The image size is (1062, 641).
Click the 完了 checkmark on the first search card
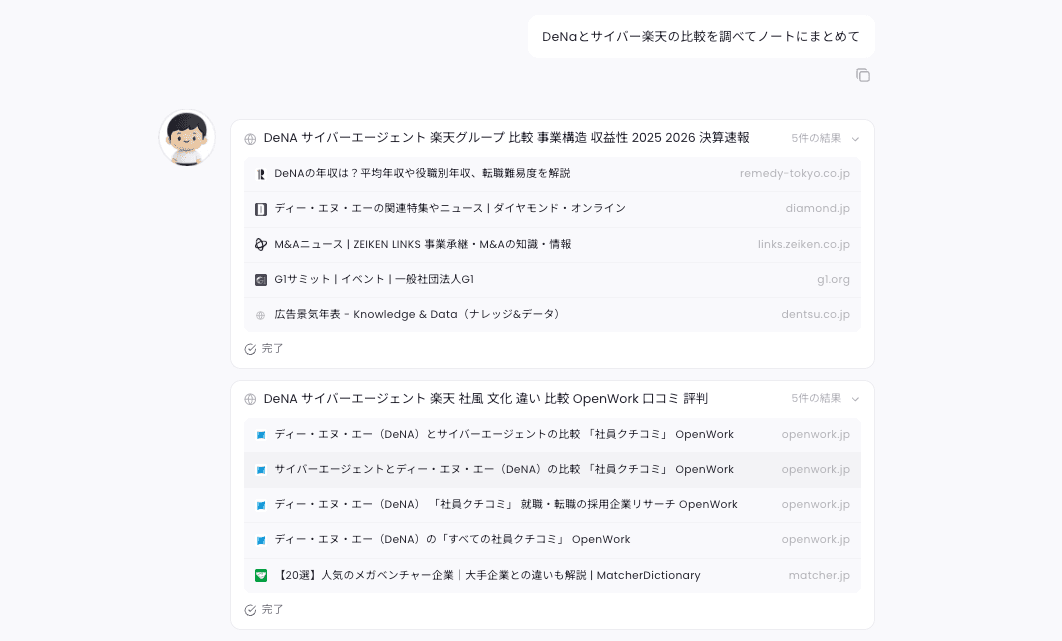250,349
